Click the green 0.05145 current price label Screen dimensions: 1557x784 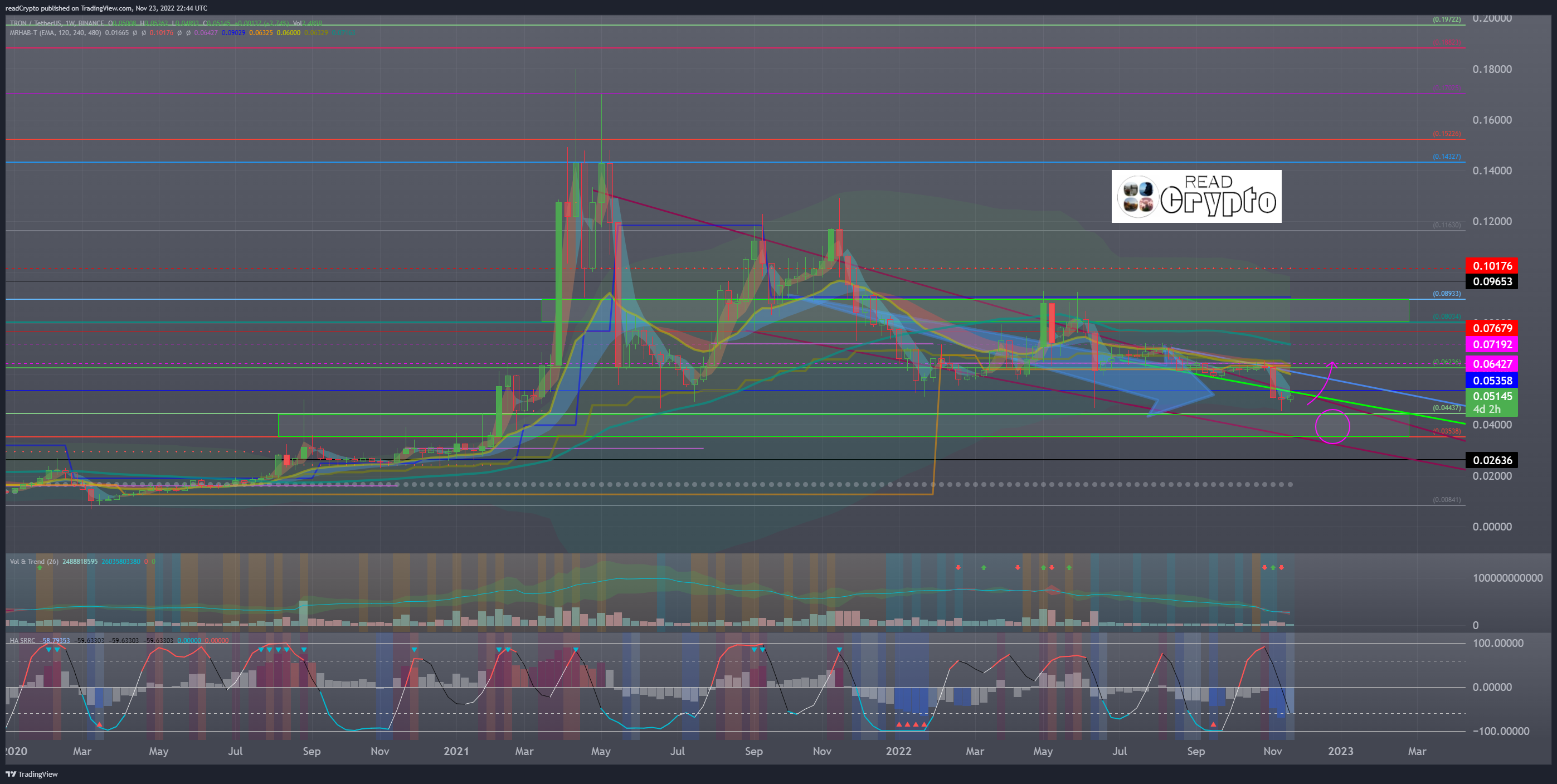pos(1492,397)
